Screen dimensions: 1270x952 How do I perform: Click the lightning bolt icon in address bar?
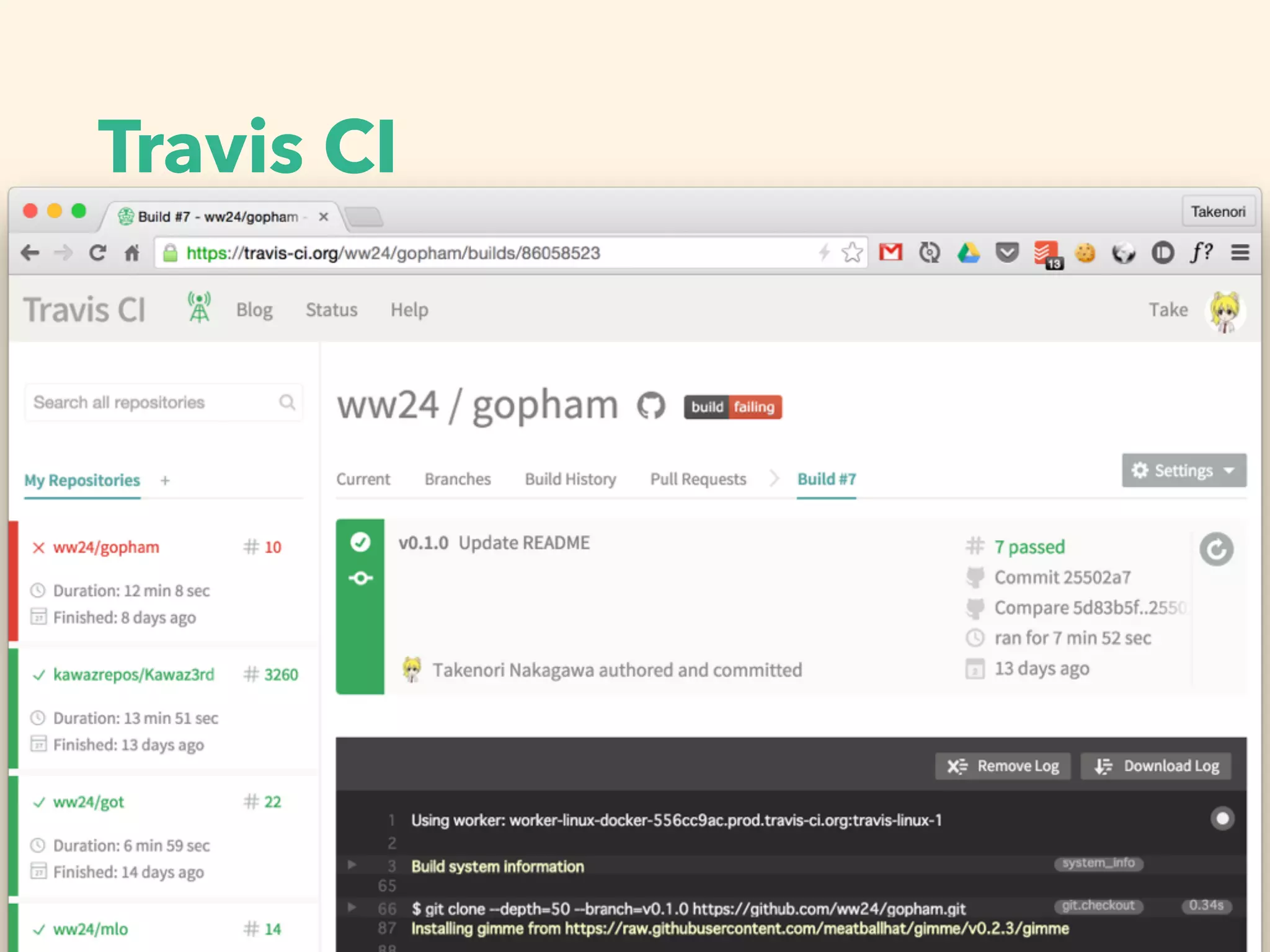pos(824,252)
